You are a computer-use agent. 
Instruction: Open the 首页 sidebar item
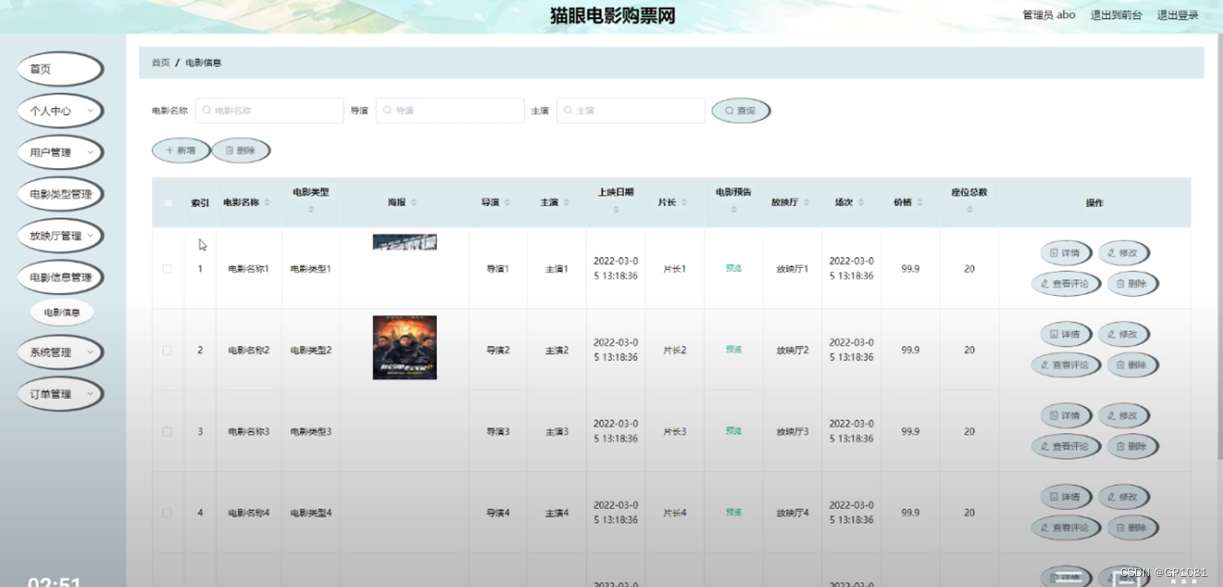tap(60, 69)
